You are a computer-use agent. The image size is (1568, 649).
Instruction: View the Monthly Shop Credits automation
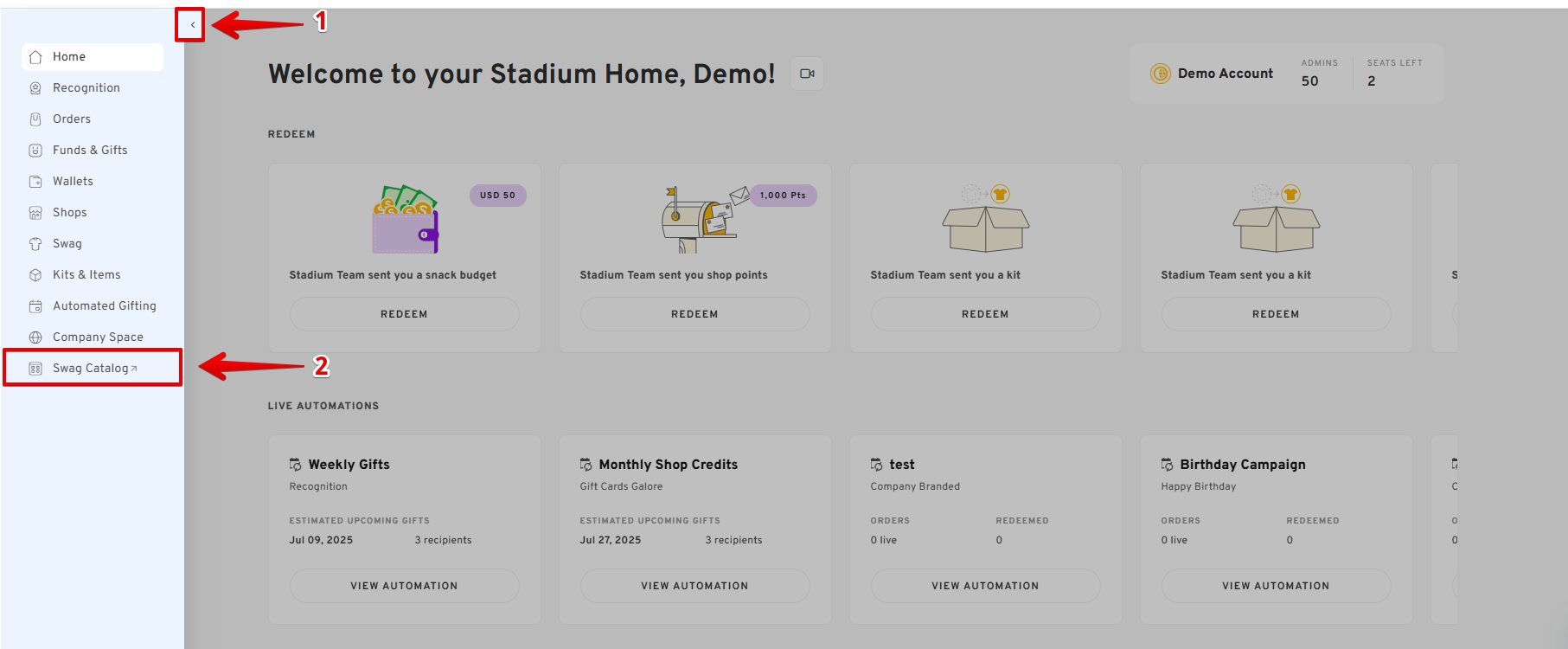pyautogui.click(x=694, y=586)
